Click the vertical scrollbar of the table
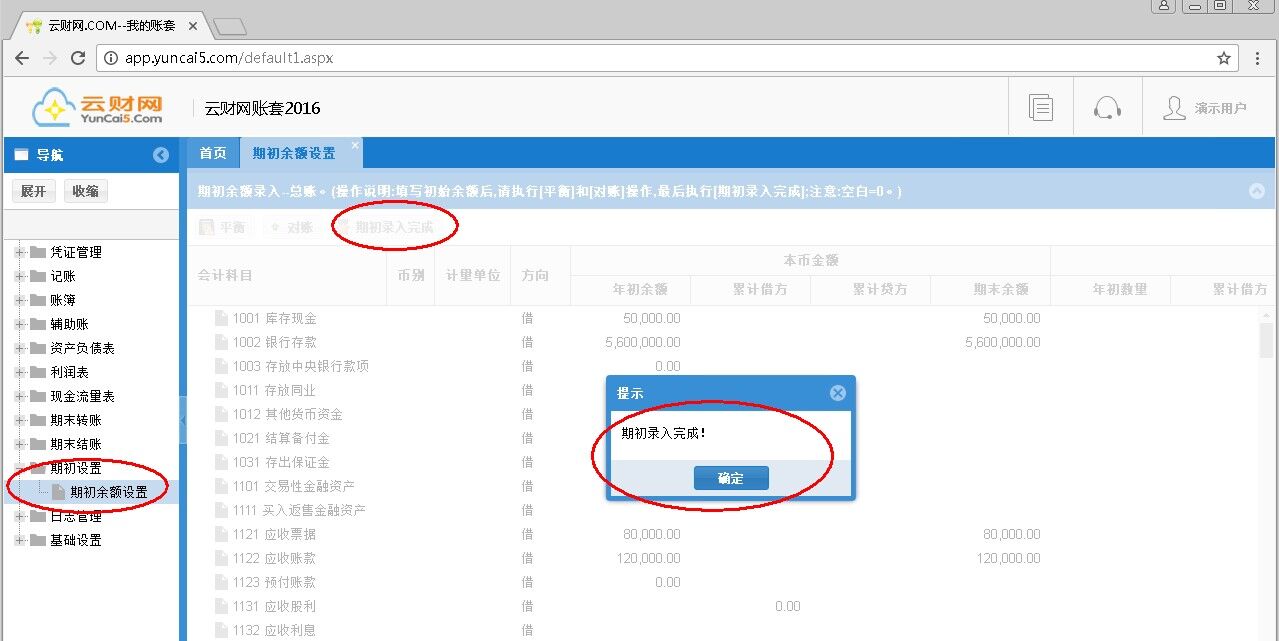This screenshot has width=1279, height=641. (x=1267, y=340)
